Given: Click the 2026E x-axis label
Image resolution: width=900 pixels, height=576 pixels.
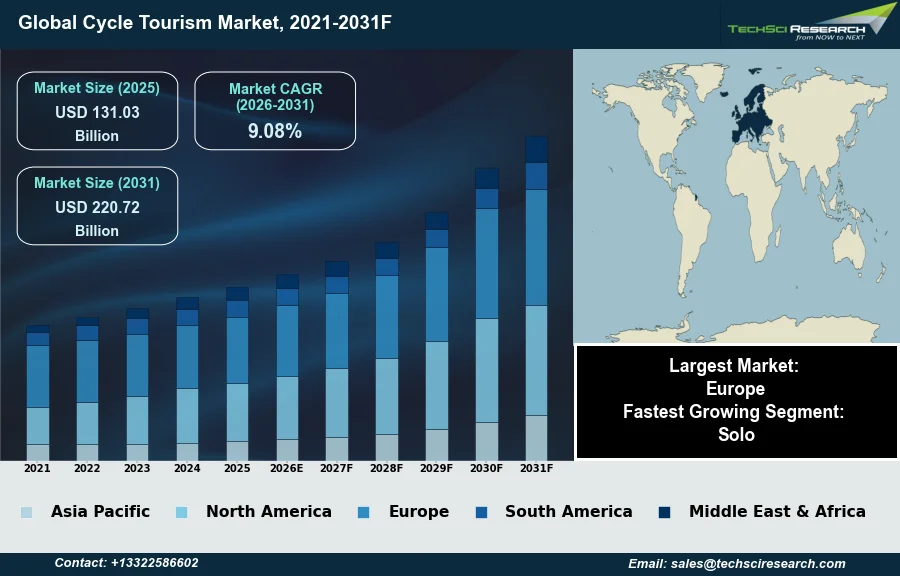Looking at the screenshot, I should tap(287, 468).
